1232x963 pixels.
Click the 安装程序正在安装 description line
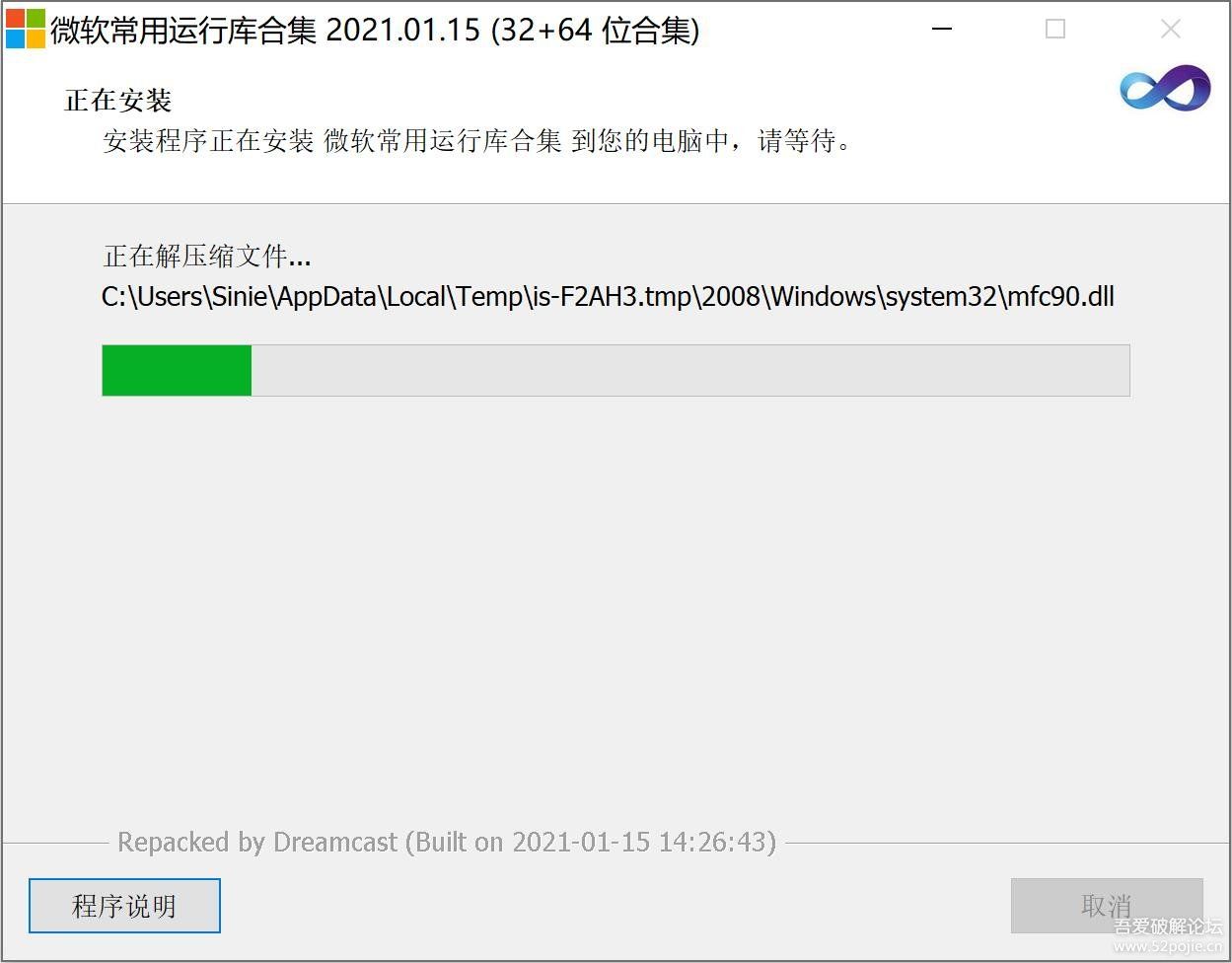point(477,141)
